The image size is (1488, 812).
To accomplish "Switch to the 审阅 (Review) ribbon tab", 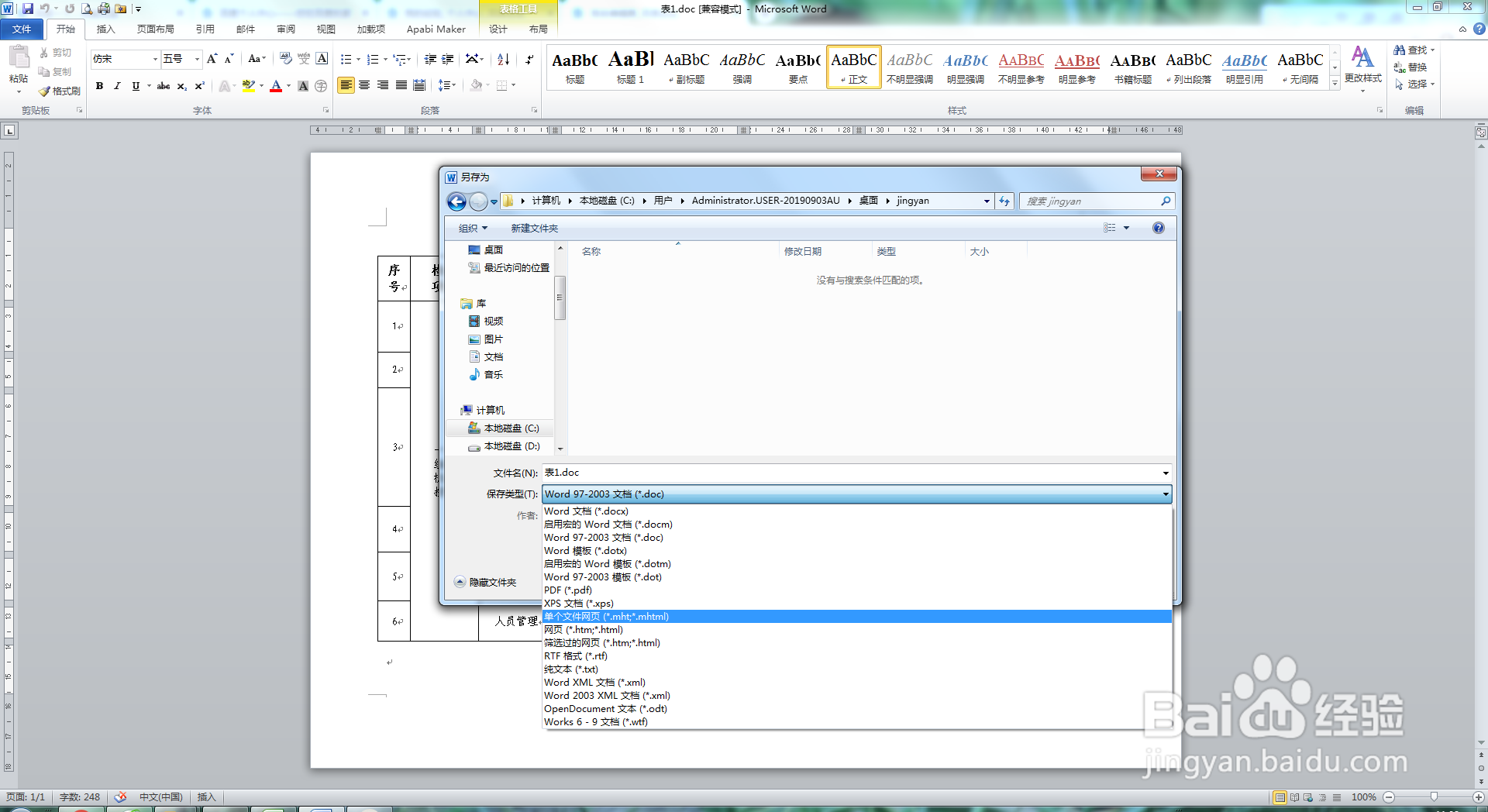I will [x=286, y=29].
